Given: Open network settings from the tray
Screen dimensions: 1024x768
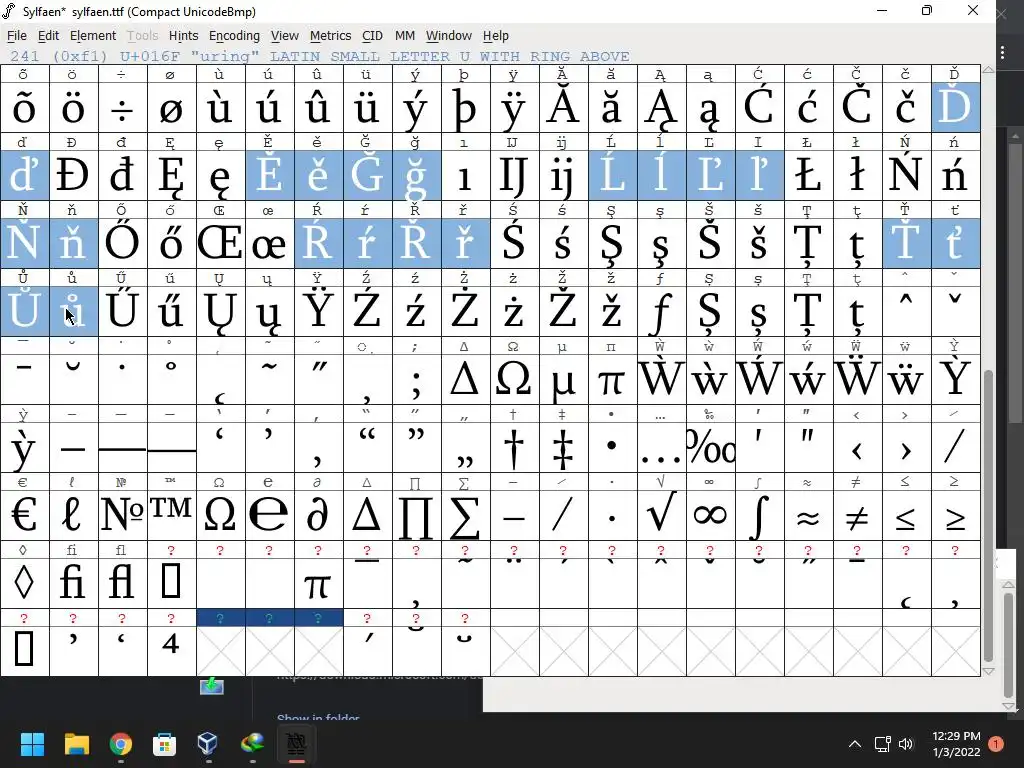Looking at the screenshot, I should 883,744.
